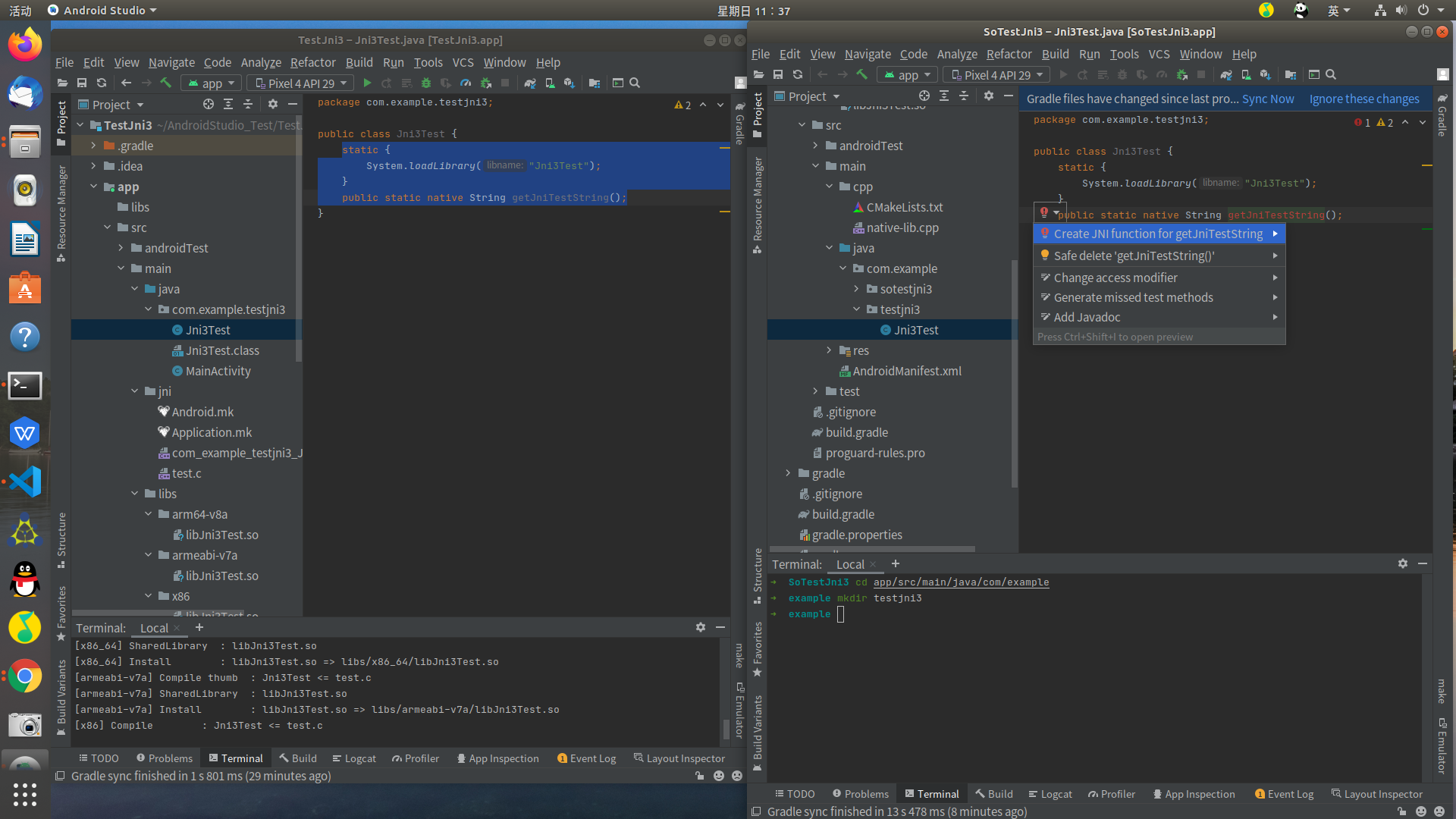This screenshot has height=819, width=1456.
Task: Open Problems tool window in SoTestJni3
Action: click(x=860, y=794)
